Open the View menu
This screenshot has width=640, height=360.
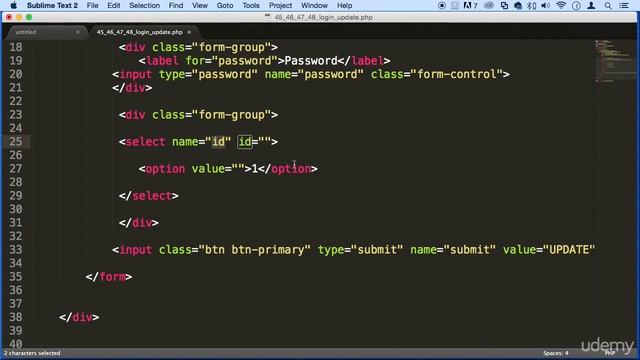[200, 6]
